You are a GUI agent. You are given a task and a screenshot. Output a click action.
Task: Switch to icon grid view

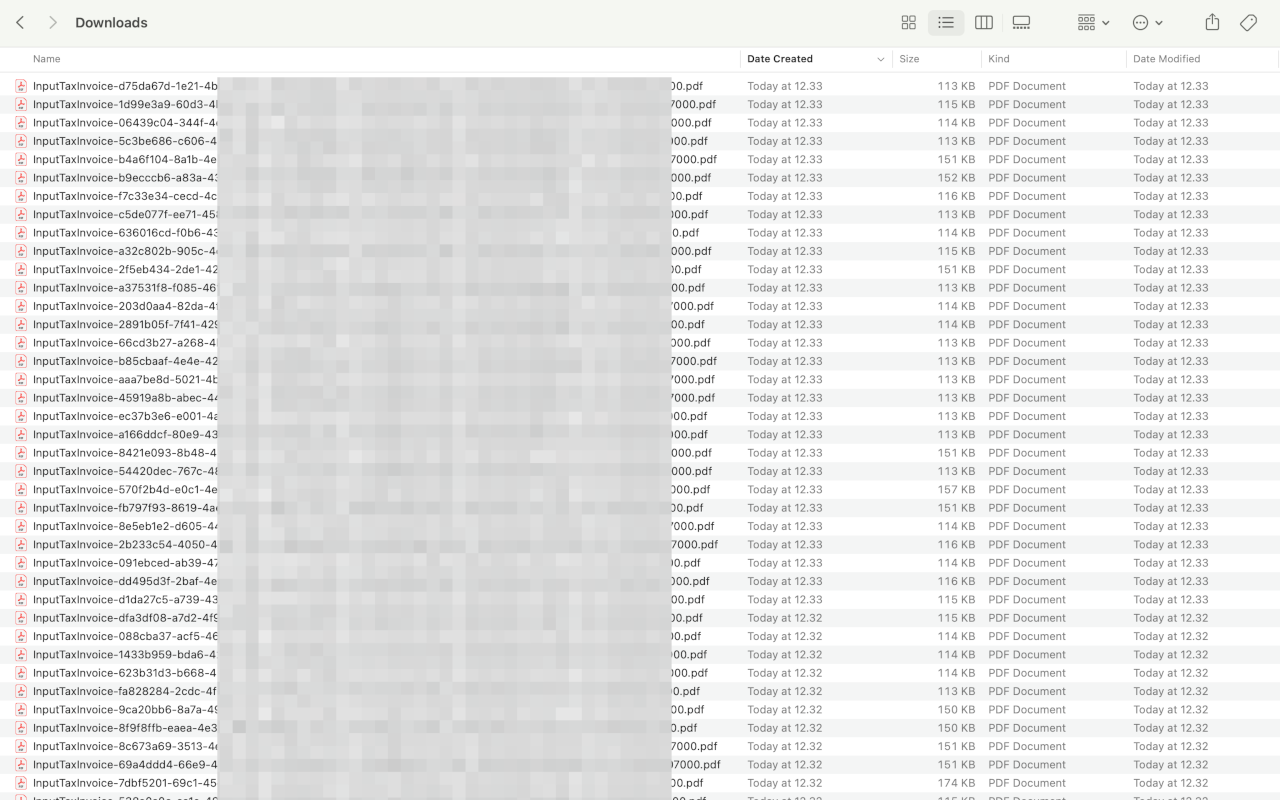pos(909,22)
